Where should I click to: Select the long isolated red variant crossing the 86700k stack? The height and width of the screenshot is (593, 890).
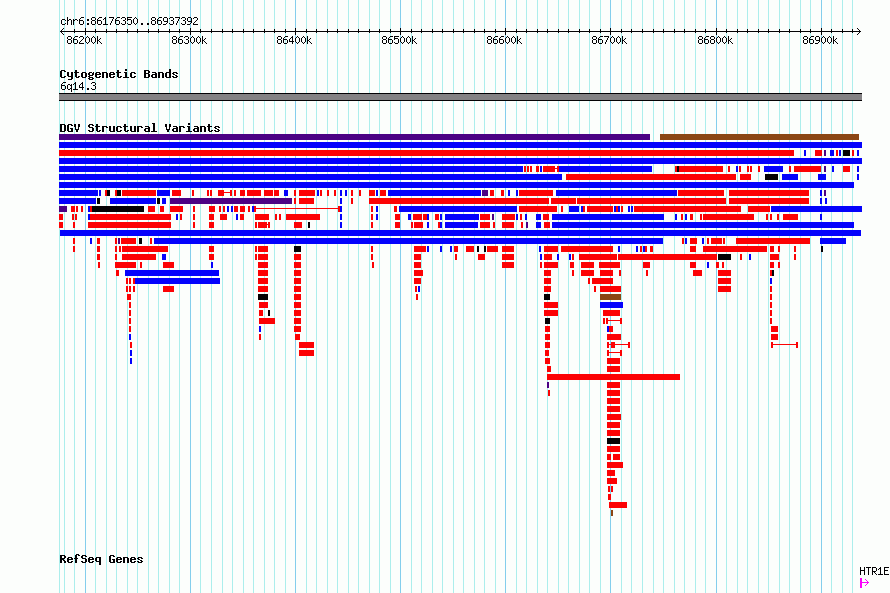[x=613, y=377]
